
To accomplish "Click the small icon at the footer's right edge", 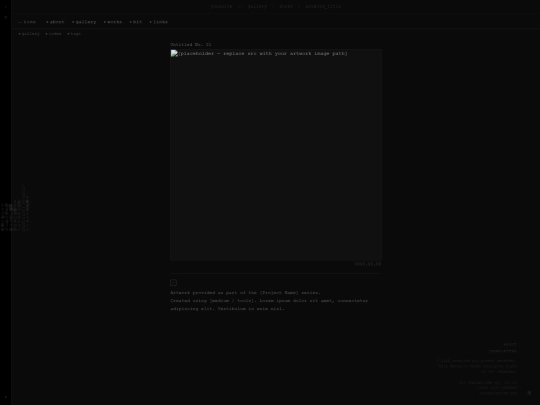I will click(529, 393).
